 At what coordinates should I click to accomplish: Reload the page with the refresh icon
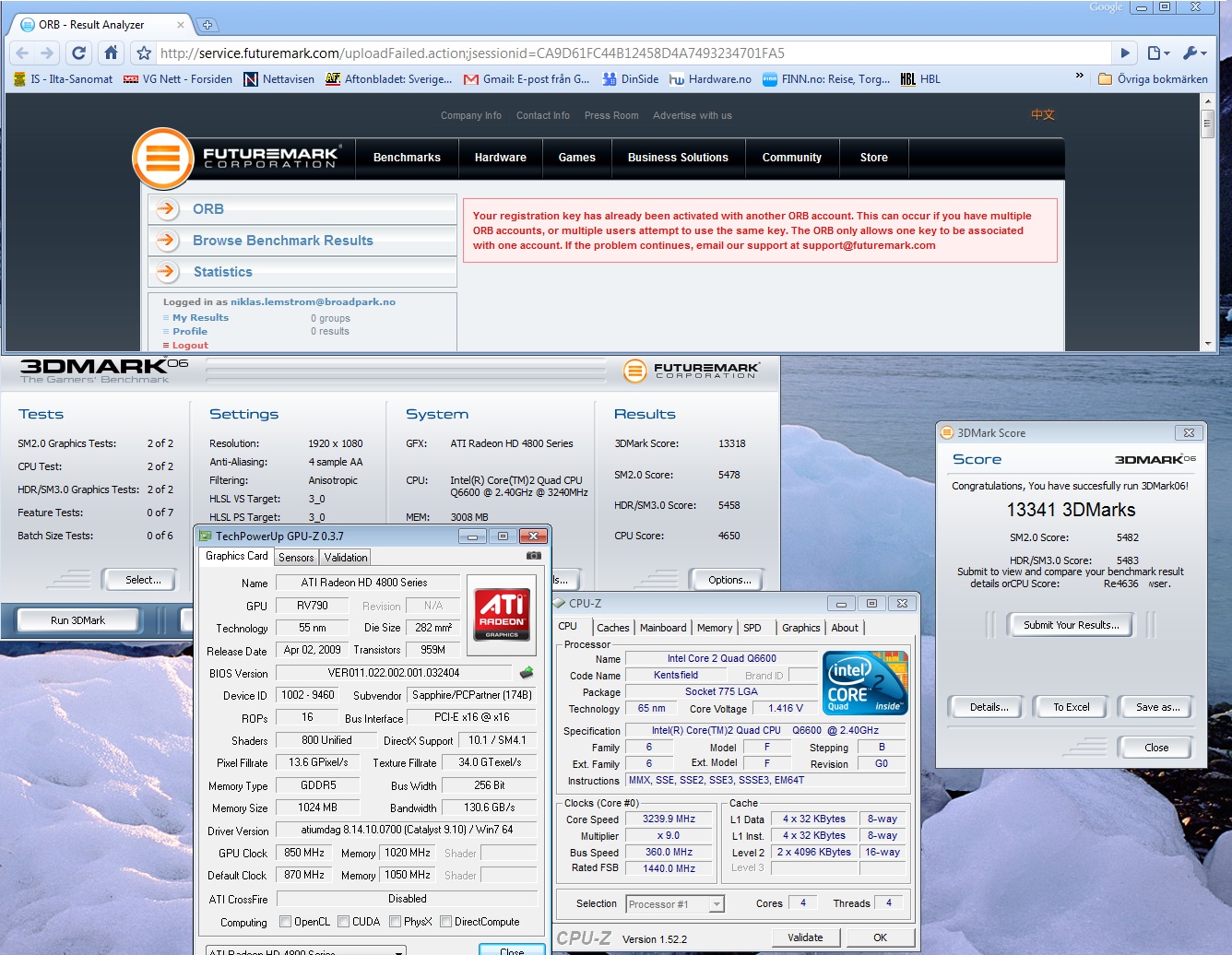coord(79,53)
